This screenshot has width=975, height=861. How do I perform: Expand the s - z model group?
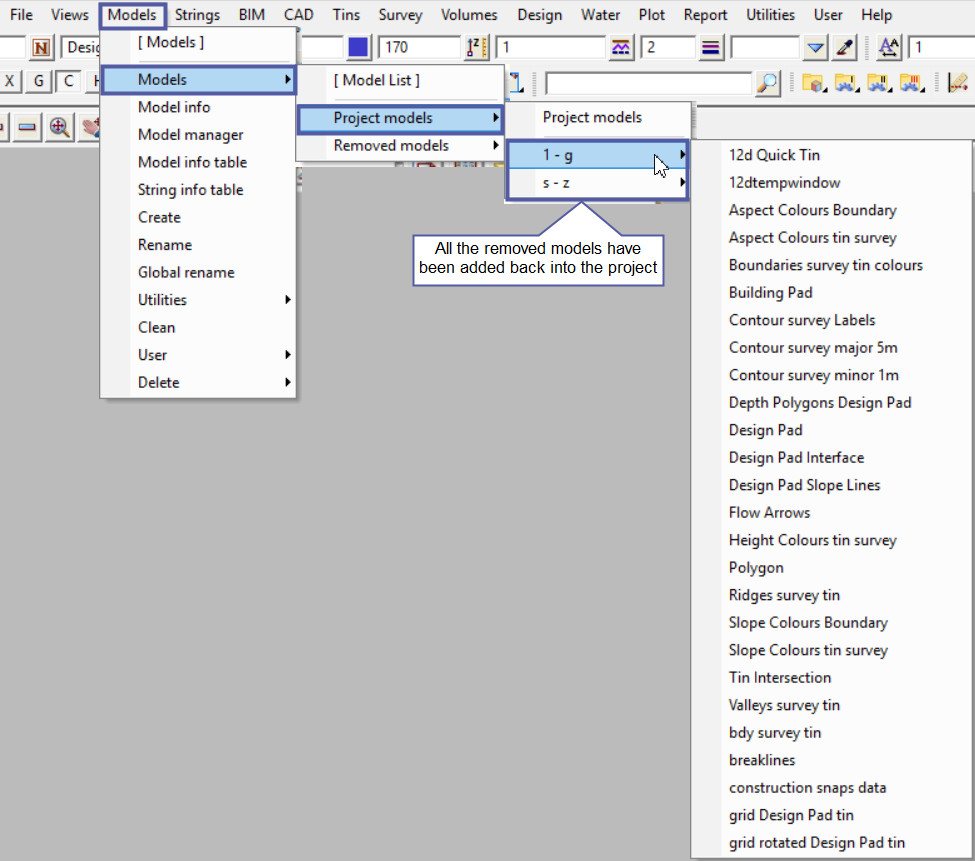tap(598, 183)
